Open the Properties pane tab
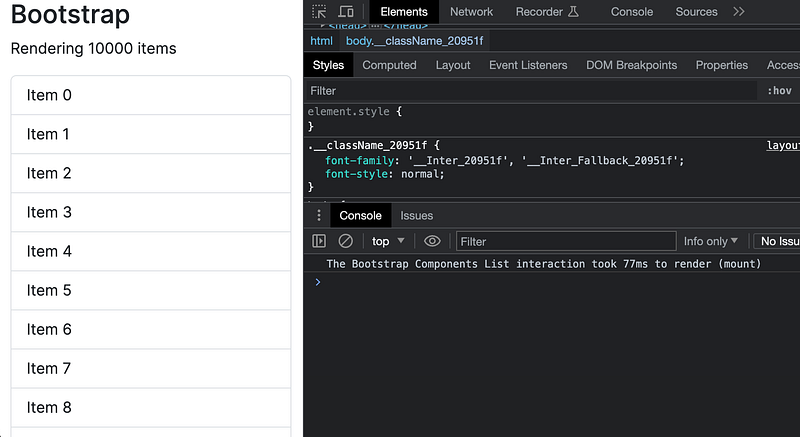Image resolution: width=800 pixels, height=437 pixels. [x=721, y=65]
